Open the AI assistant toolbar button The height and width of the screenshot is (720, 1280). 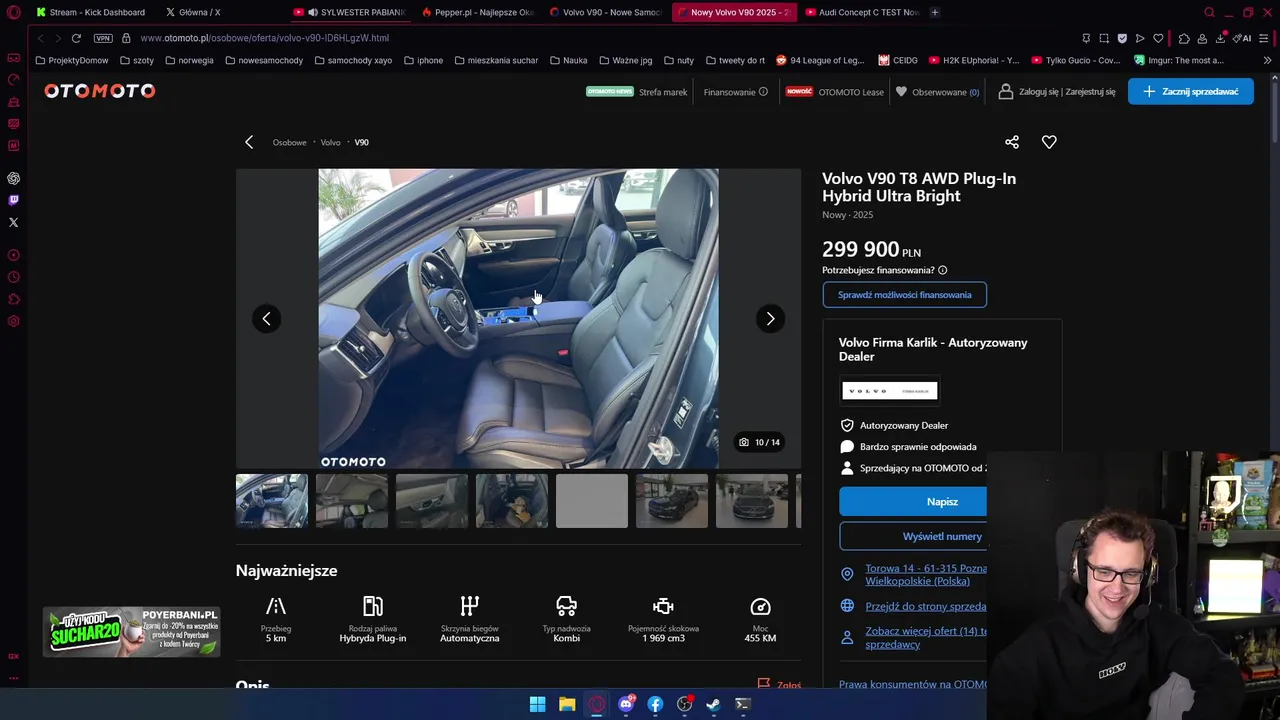point(1242,38)
